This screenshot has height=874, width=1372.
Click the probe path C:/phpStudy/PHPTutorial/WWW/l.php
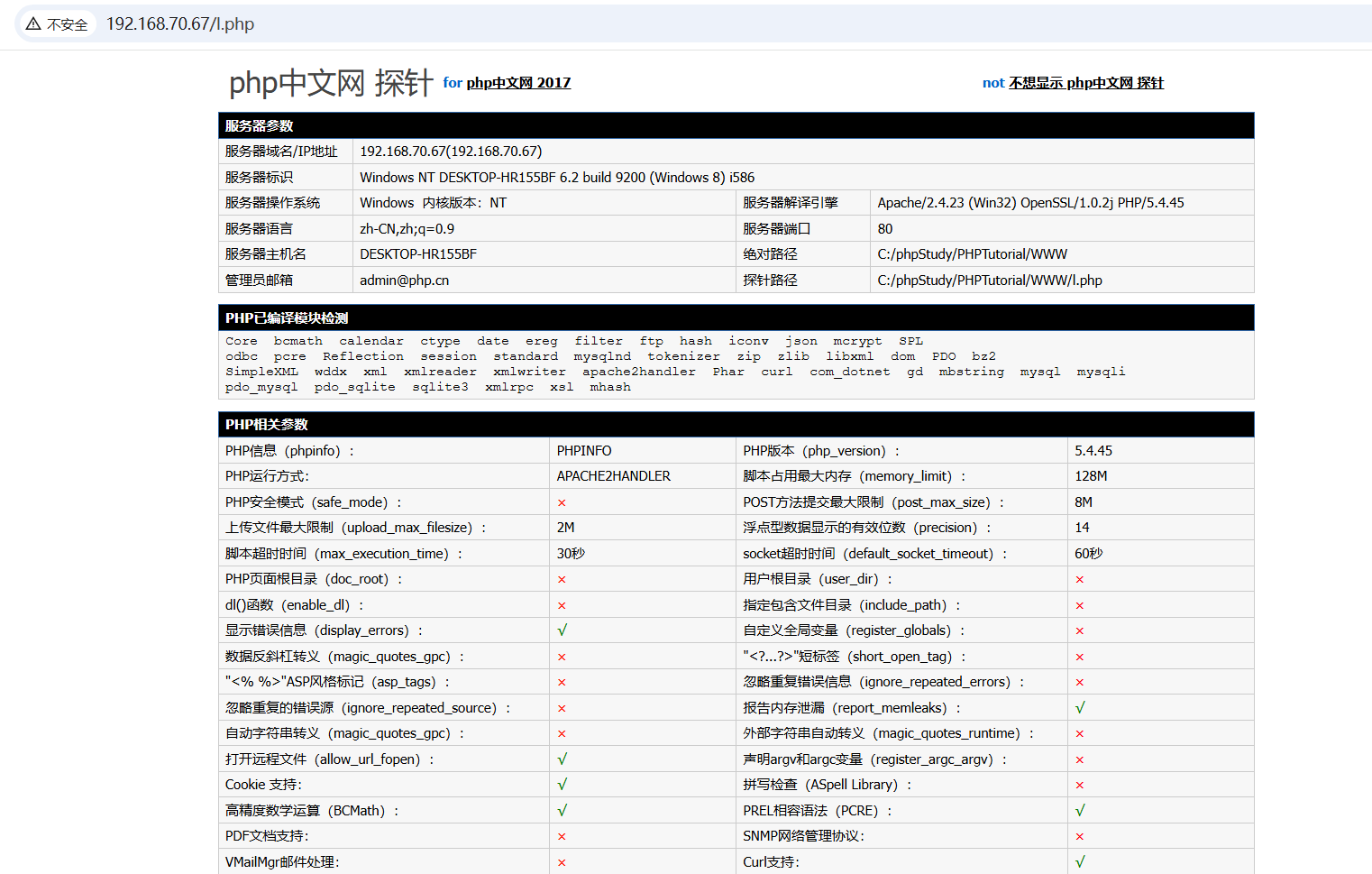[x=990, y=281]
